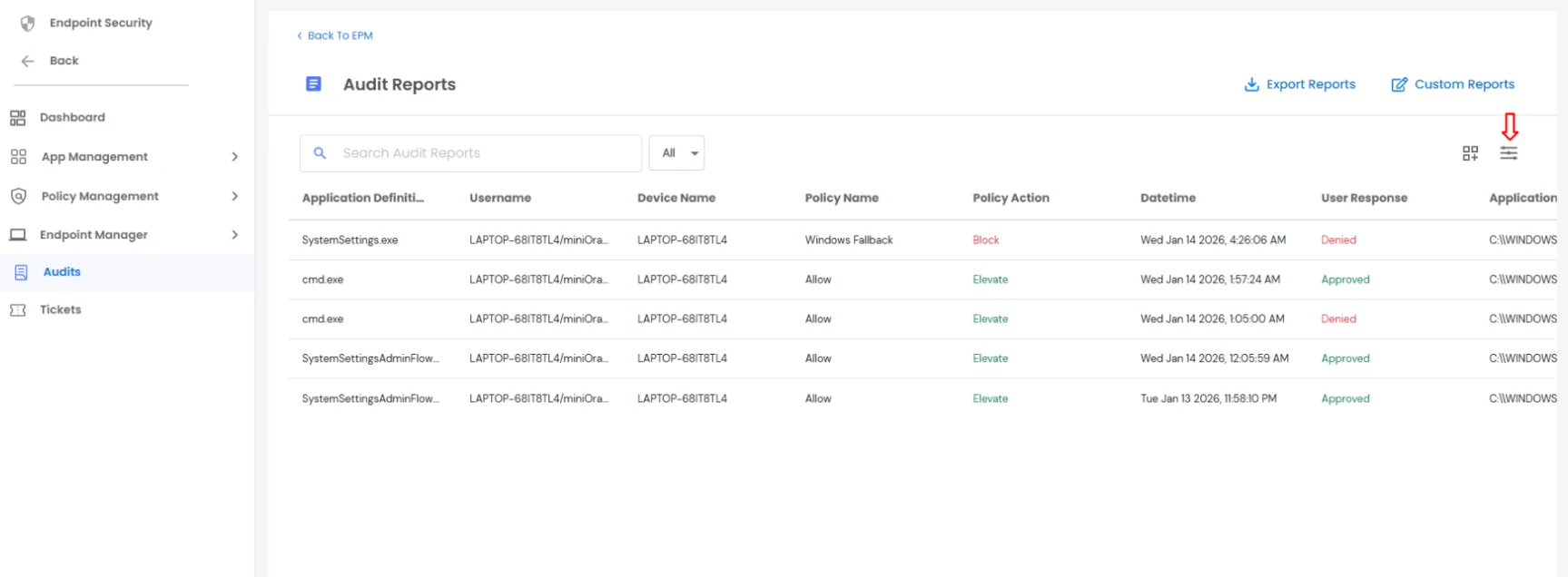The width and height of the screenshot is (1568, 577).
Task: Expand Policy Management submenu chevron
Action: point(235,196)
